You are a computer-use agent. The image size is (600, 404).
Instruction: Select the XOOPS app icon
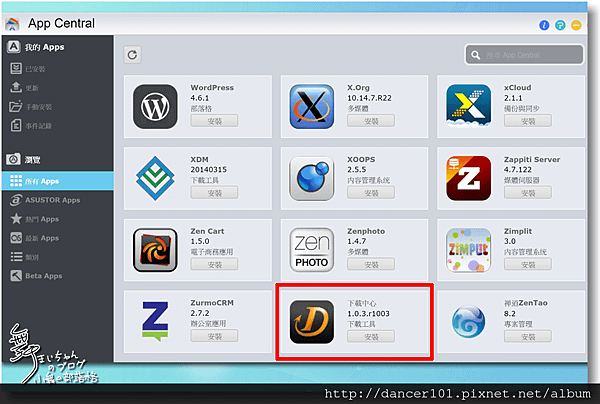click(311, 178)
